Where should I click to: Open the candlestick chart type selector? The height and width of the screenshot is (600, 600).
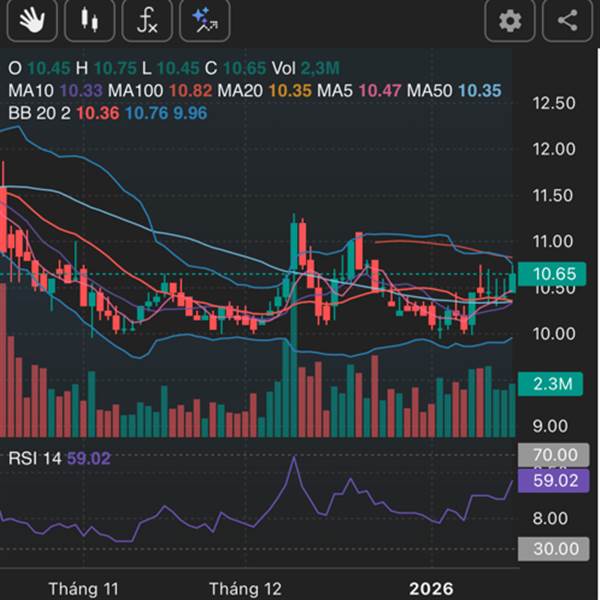[90, 20]
